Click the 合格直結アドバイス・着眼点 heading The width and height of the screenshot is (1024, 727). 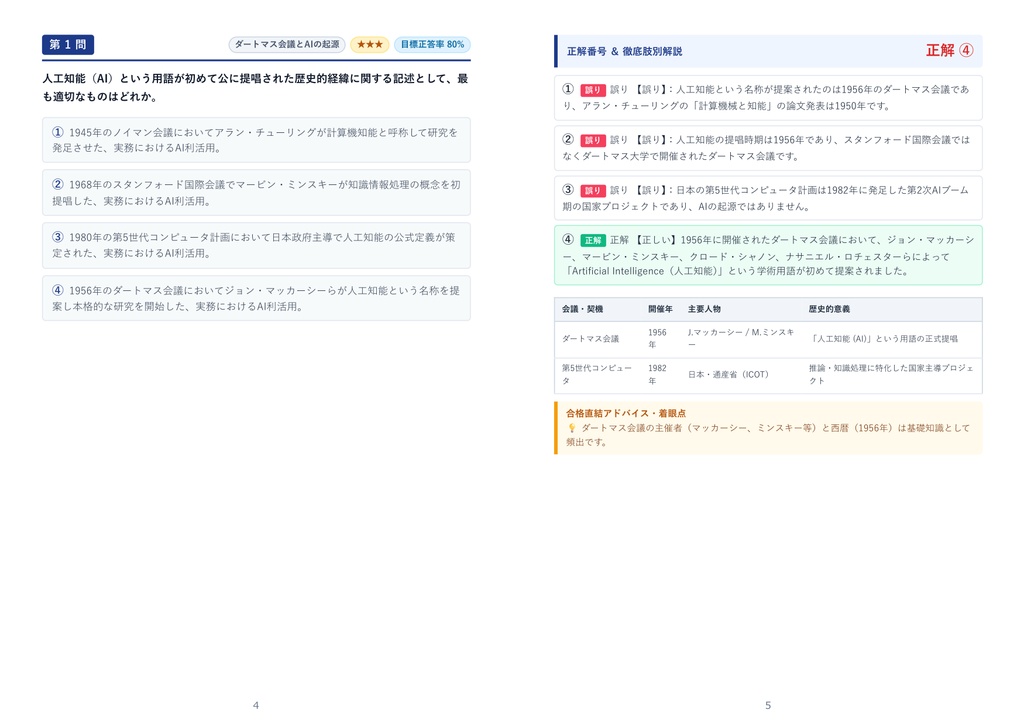coord(626,413)
